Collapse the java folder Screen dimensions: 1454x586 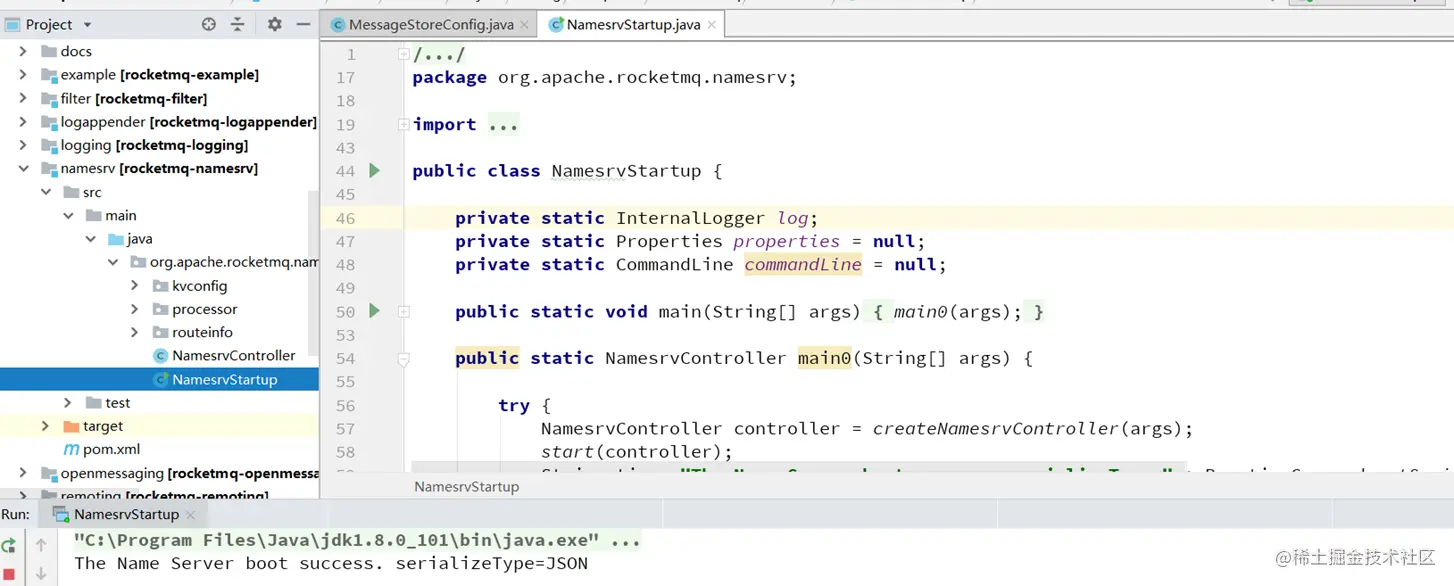pos(90,239)
